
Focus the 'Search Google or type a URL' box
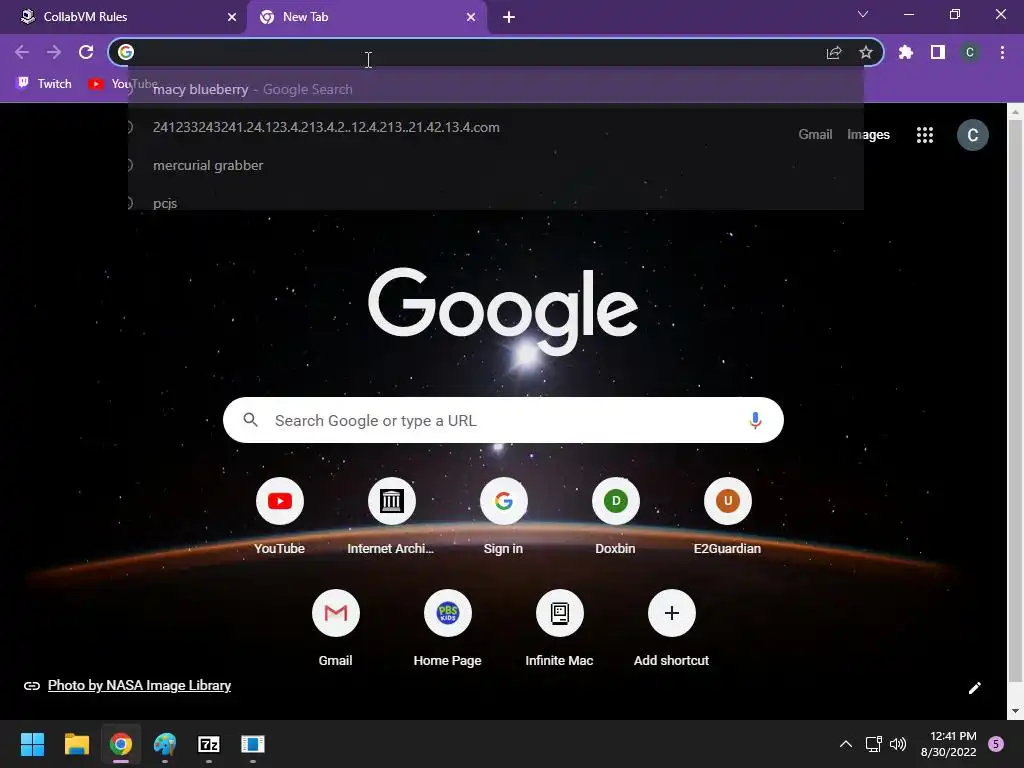pos(503,420)
